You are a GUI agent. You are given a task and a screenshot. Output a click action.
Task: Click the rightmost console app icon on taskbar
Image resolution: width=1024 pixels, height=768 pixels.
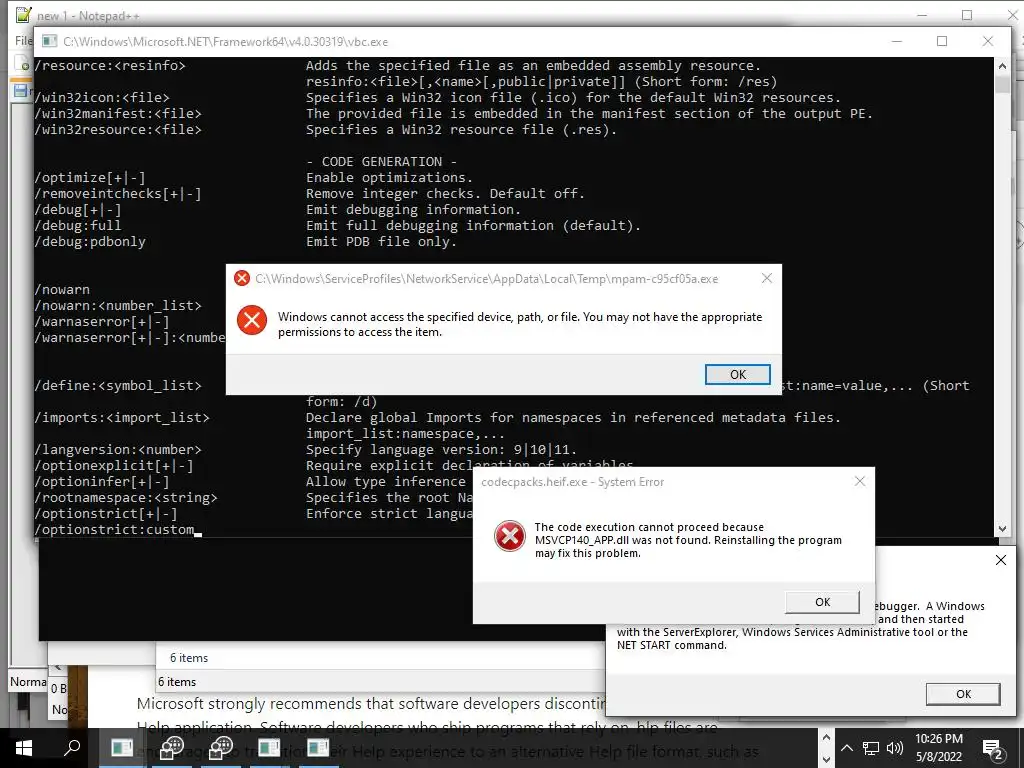pos(318,748)
